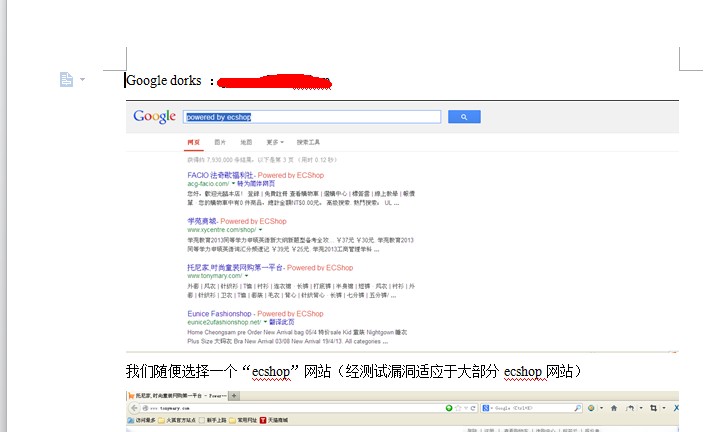The height and width of the screenshot is (432, 704).
Task: Click the browser home icon
Action: pos(614,408)
